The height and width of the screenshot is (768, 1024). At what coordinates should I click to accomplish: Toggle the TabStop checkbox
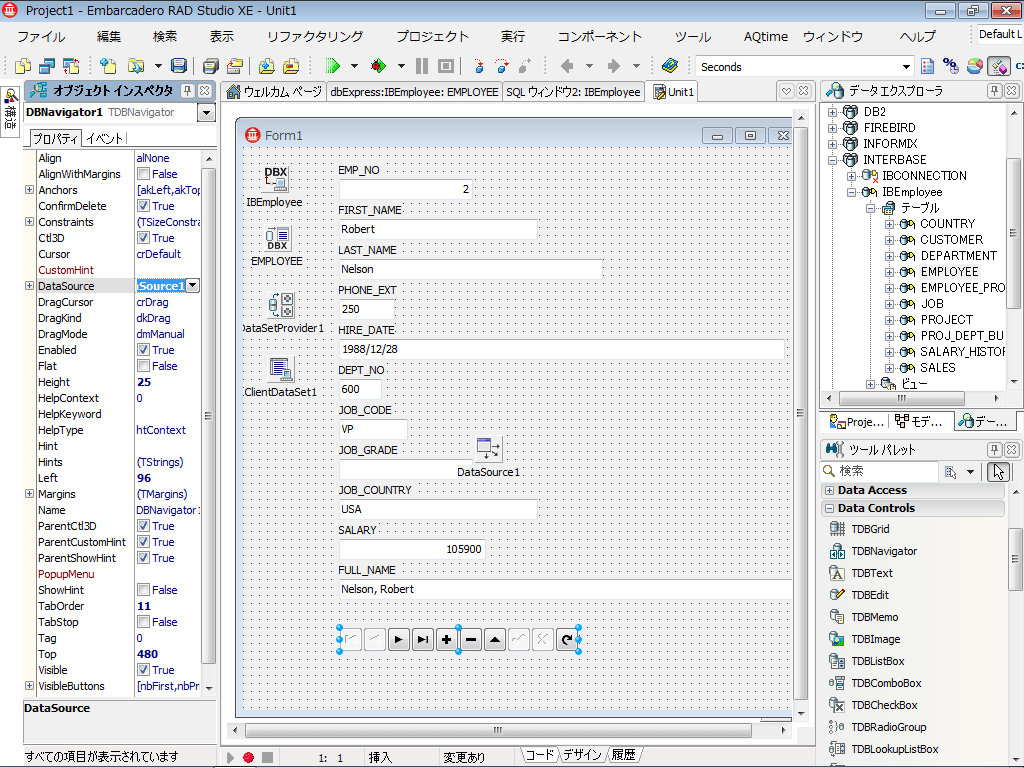pos(144,622)
